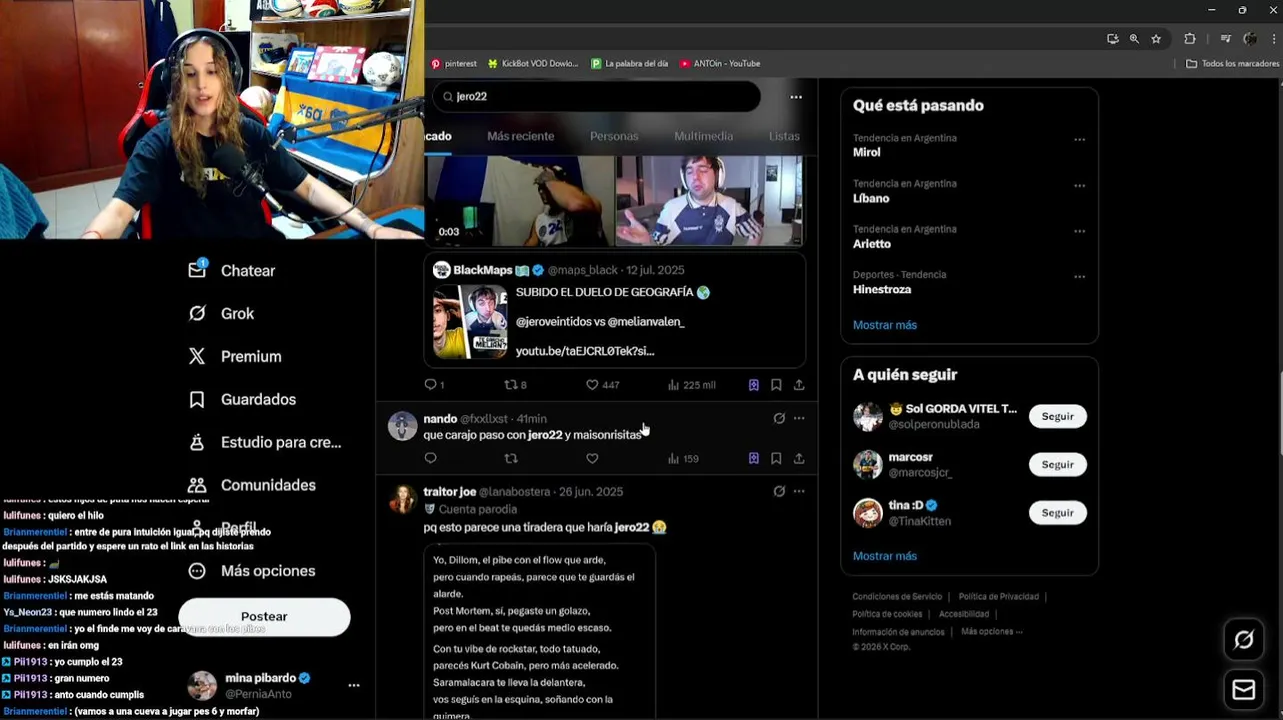The image size is (1283, 720).
Task: Follow tina :D account
Action: [x=1057, y=512]
